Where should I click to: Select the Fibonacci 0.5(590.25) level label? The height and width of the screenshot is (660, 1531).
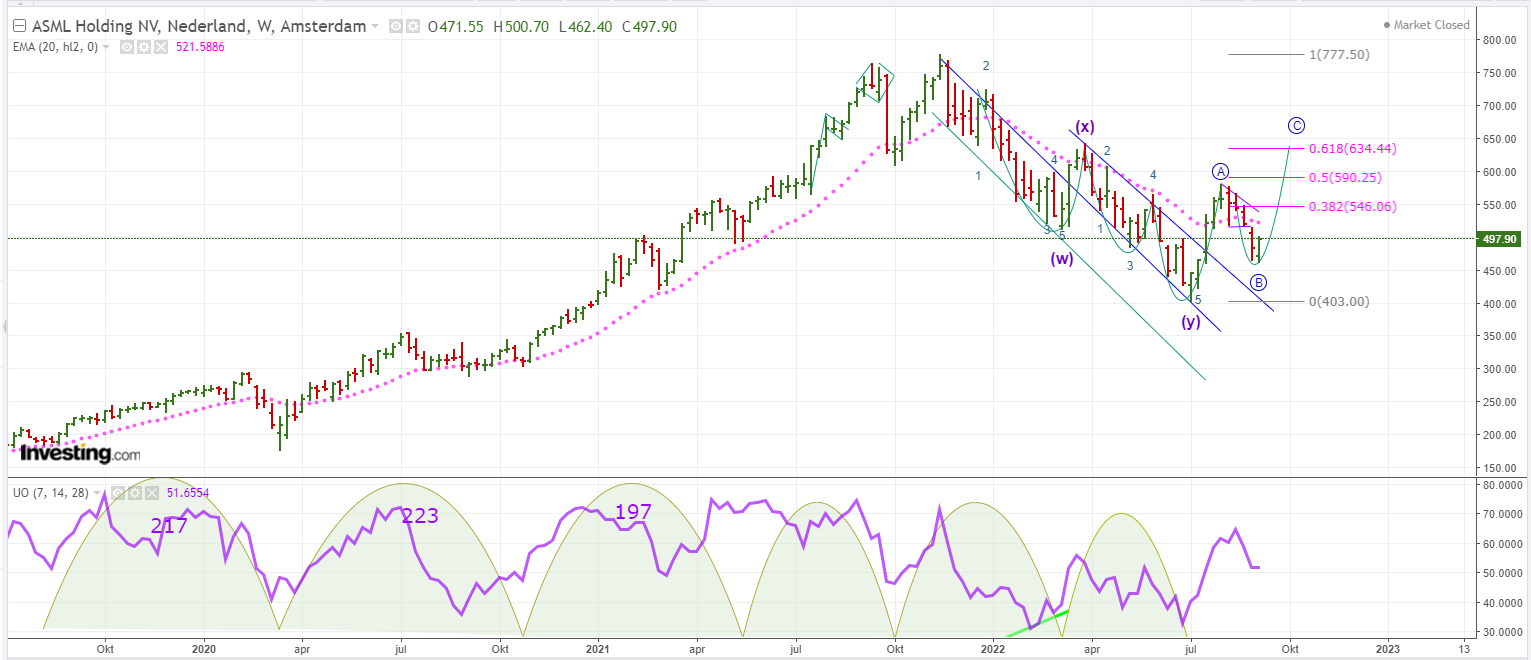click(1346, 177)
